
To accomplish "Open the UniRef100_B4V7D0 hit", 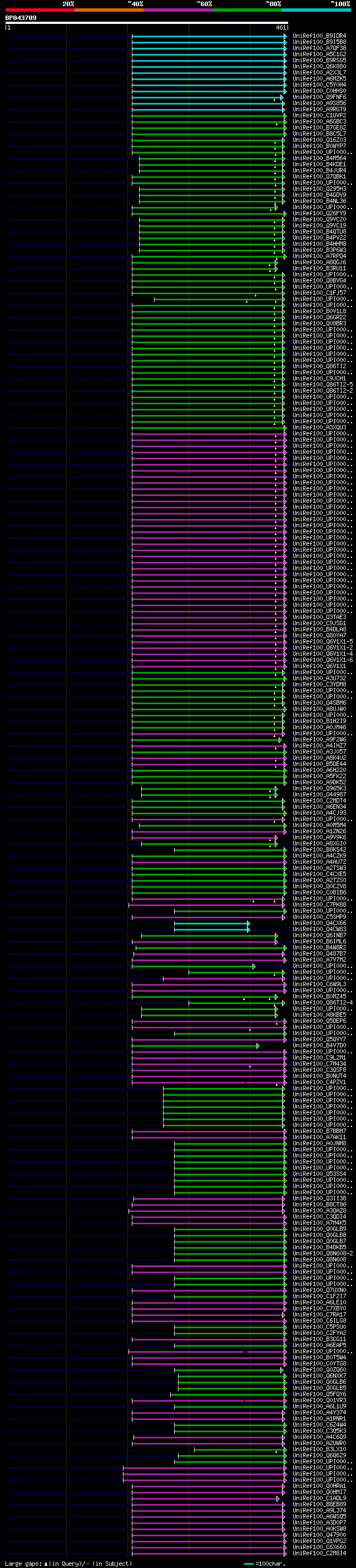I will click(x=319, y=1046).
